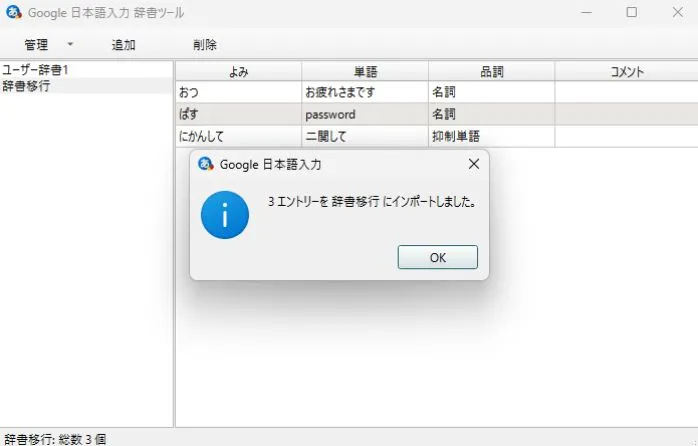Sort by the 品詞 column header

[491, 71]
